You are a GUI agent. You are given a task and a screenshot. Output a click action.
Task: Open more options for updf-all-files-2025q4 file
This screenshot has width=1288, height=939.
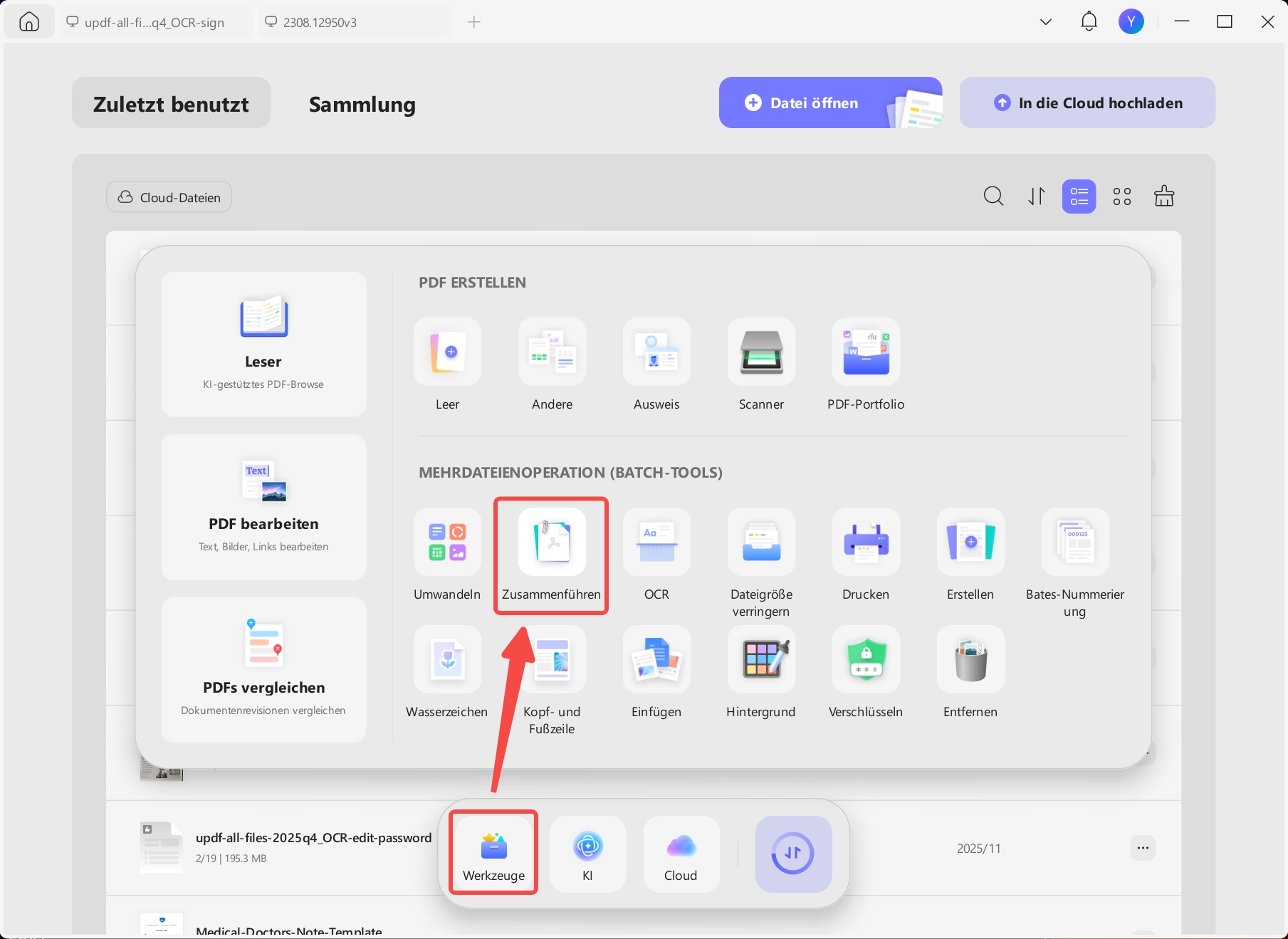coord(1143,848)
